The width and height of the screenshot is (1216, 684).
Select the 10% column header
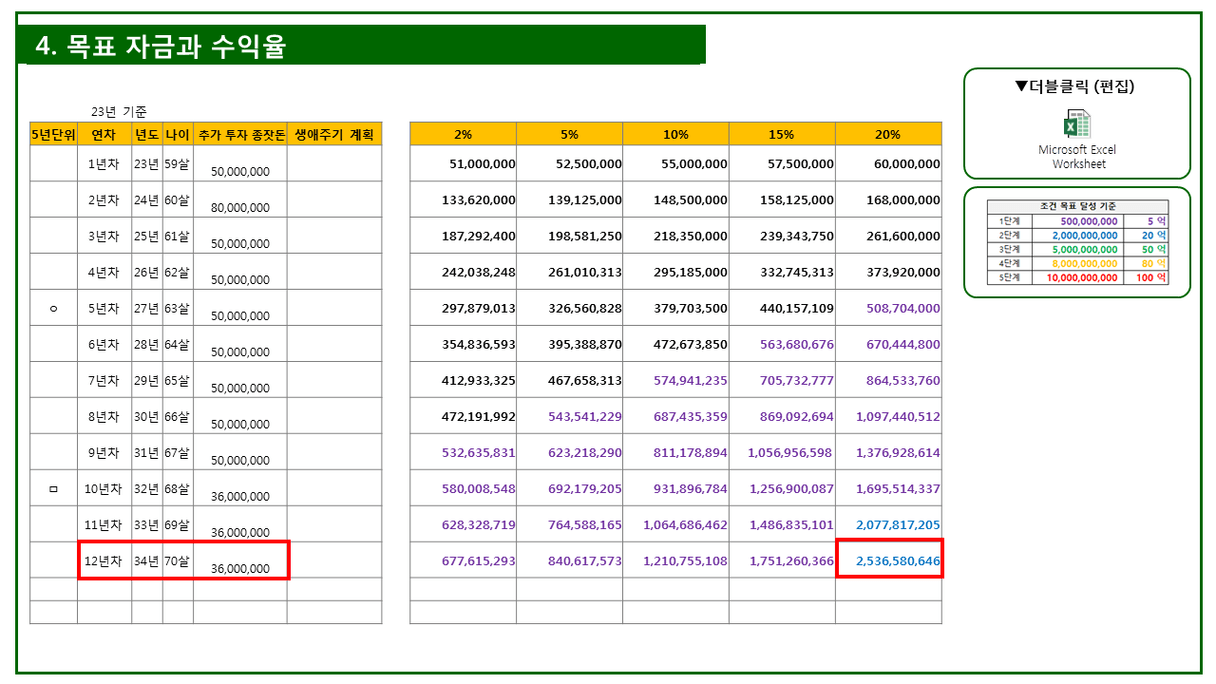pos(675,134)
